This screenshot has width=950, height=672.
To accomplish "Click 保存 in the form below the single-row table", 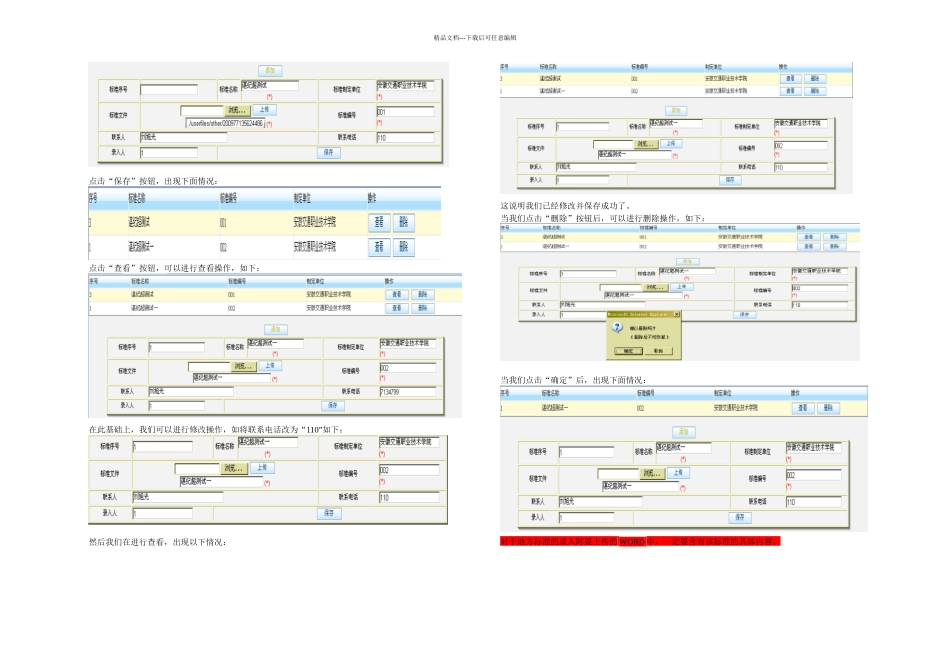I will coord(740,517).
